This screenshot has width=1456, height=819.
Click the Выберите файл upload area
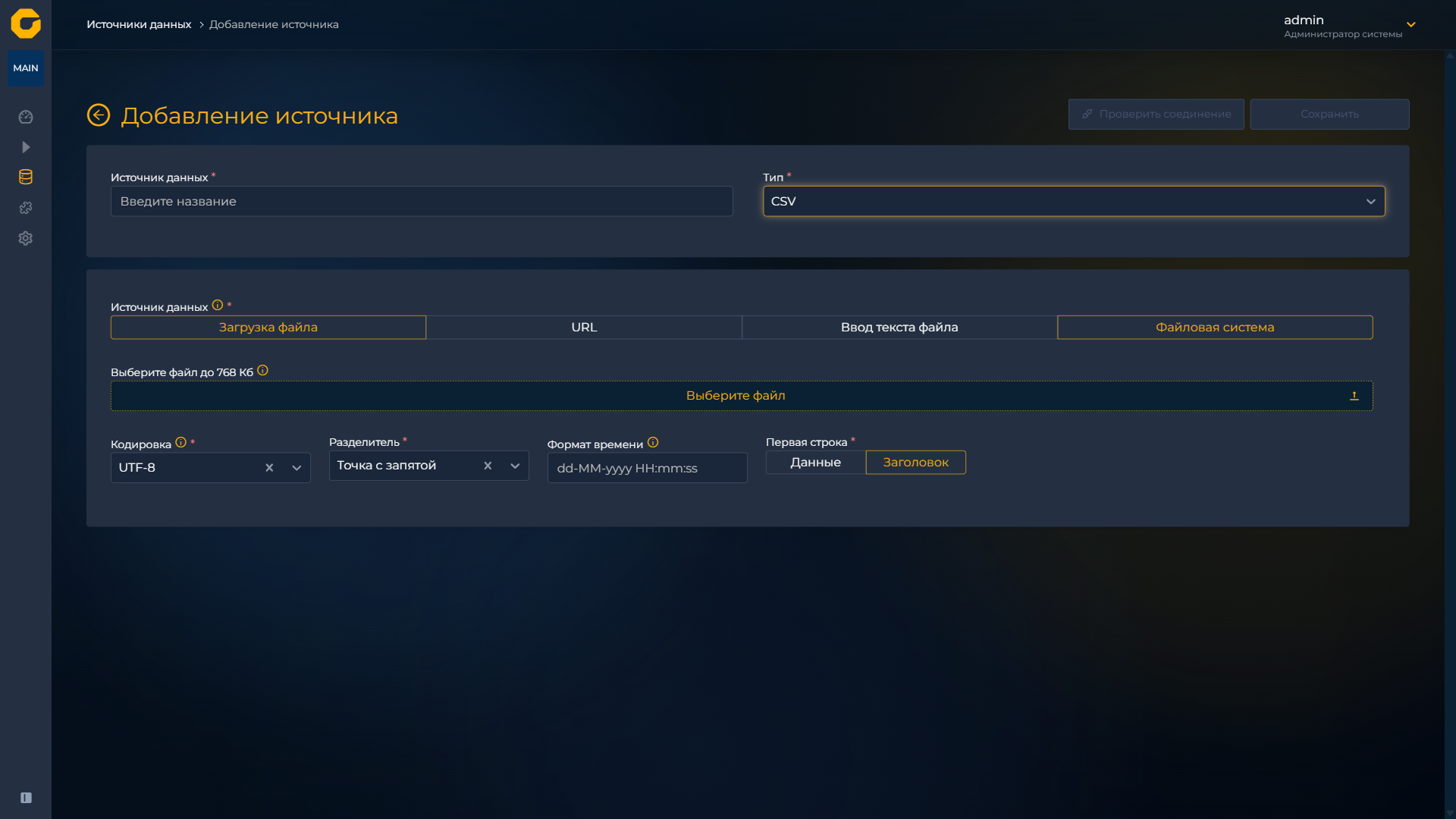click(x=742, y=396)
